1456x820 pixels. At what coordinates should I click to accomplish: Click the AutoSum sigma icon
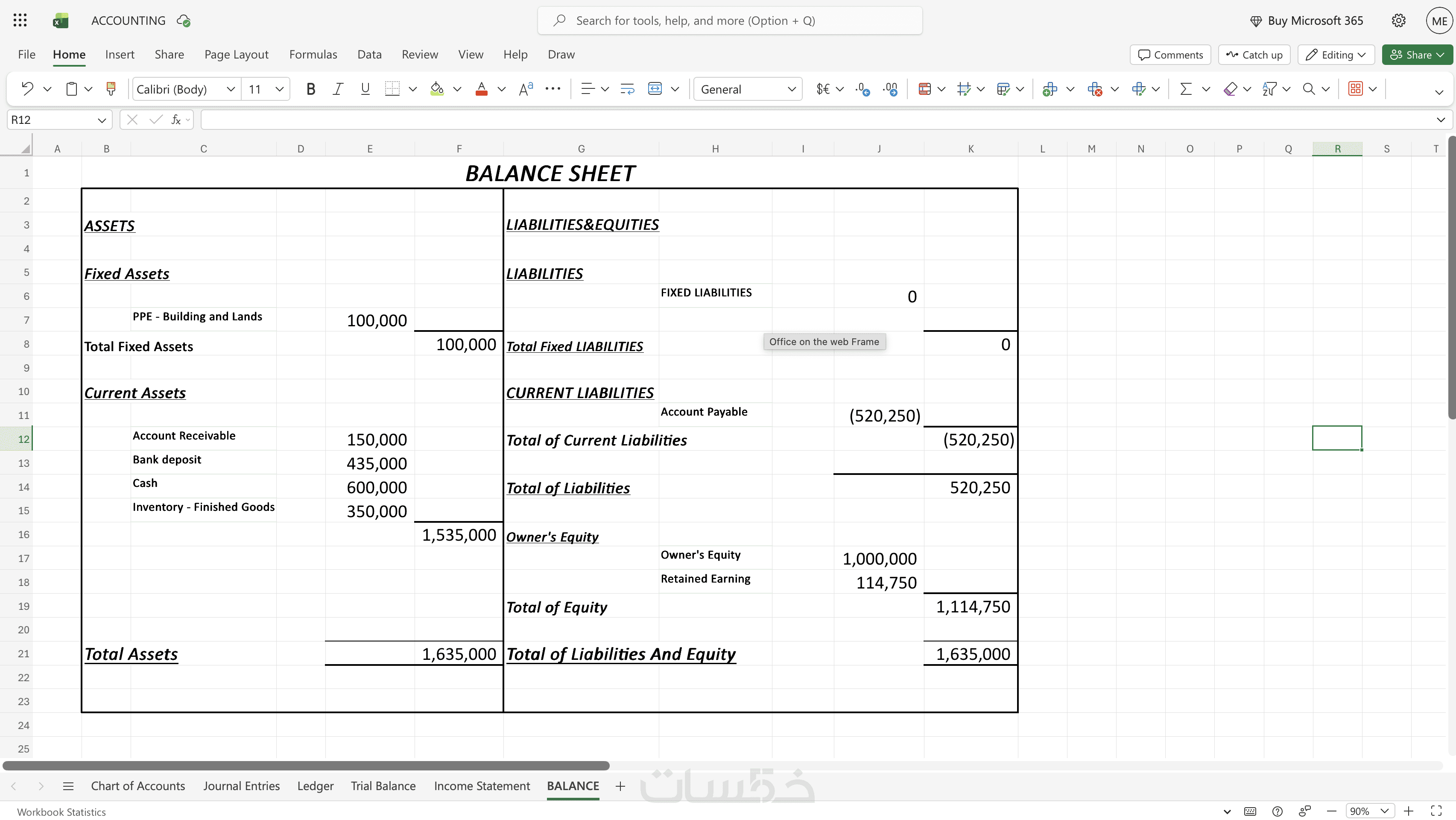pyautogui.click(x=1186, y=89)
